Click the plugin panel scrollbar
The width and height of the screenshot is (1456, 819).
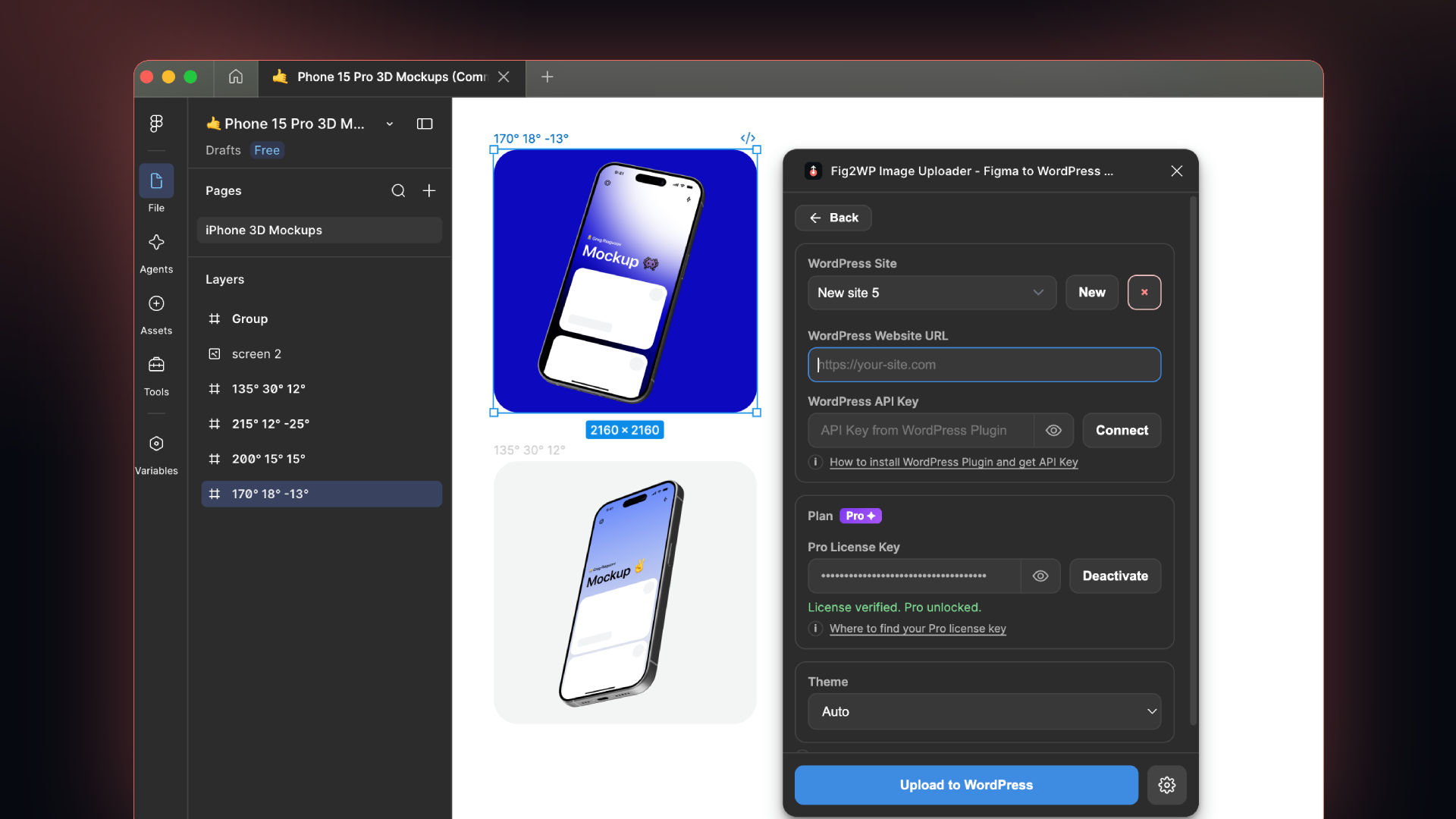tap(1194, 461)
